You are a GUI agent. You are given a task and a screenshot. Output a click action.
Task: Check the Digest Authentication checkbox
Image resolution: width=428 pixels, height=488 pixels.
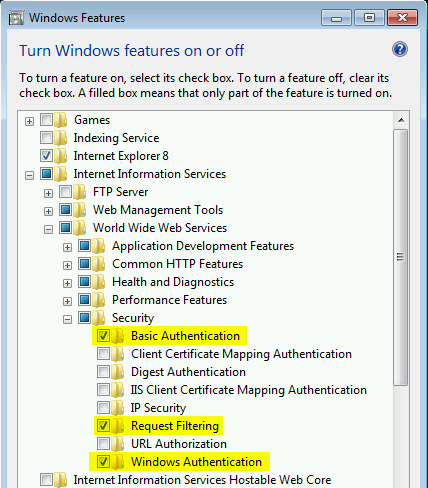pyautogui.click(x=103, y=371)
